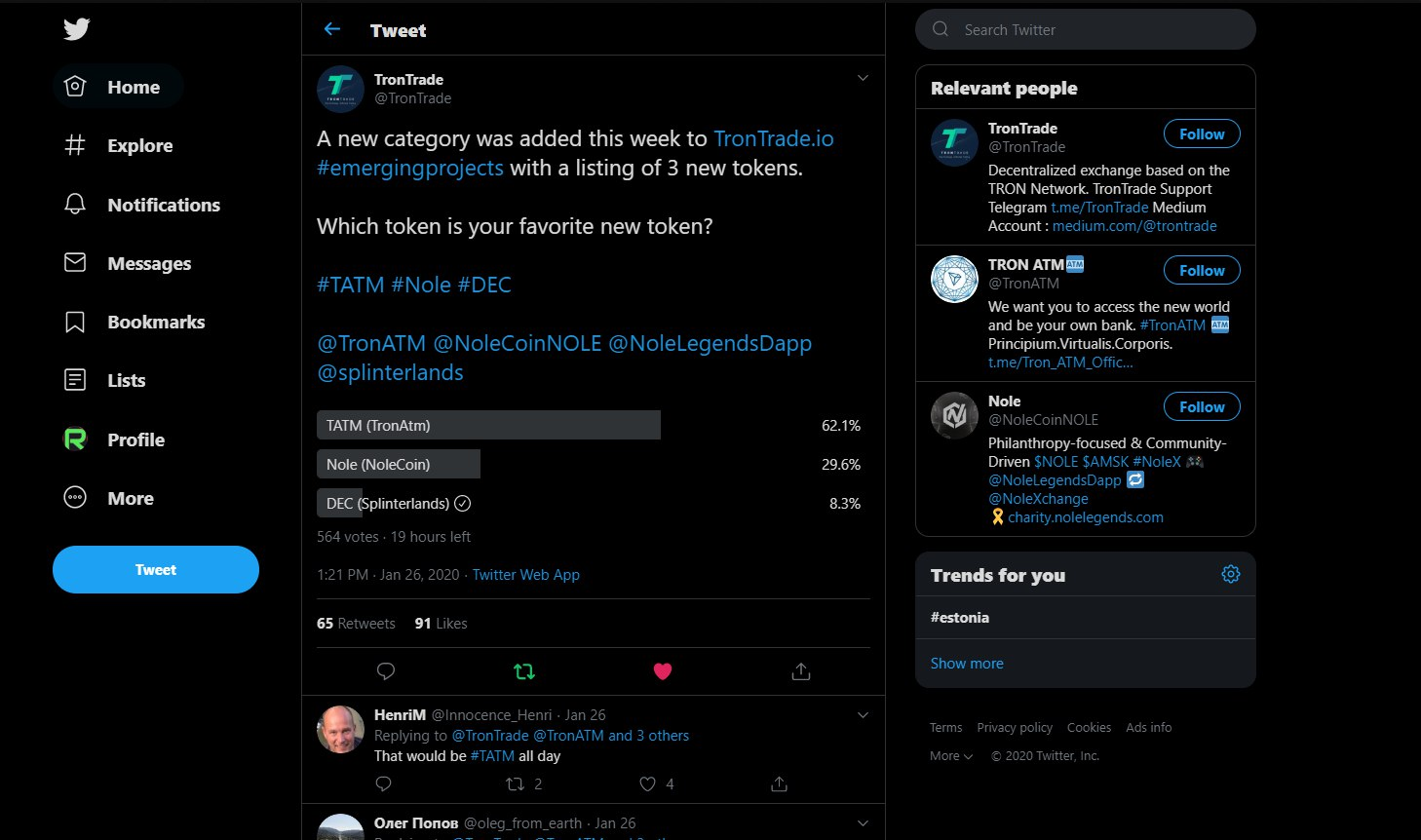Expand the caret menu on HenriM's reply
Screen dimensions: 1421x840
pyautogui.click(x=863, y=715)
